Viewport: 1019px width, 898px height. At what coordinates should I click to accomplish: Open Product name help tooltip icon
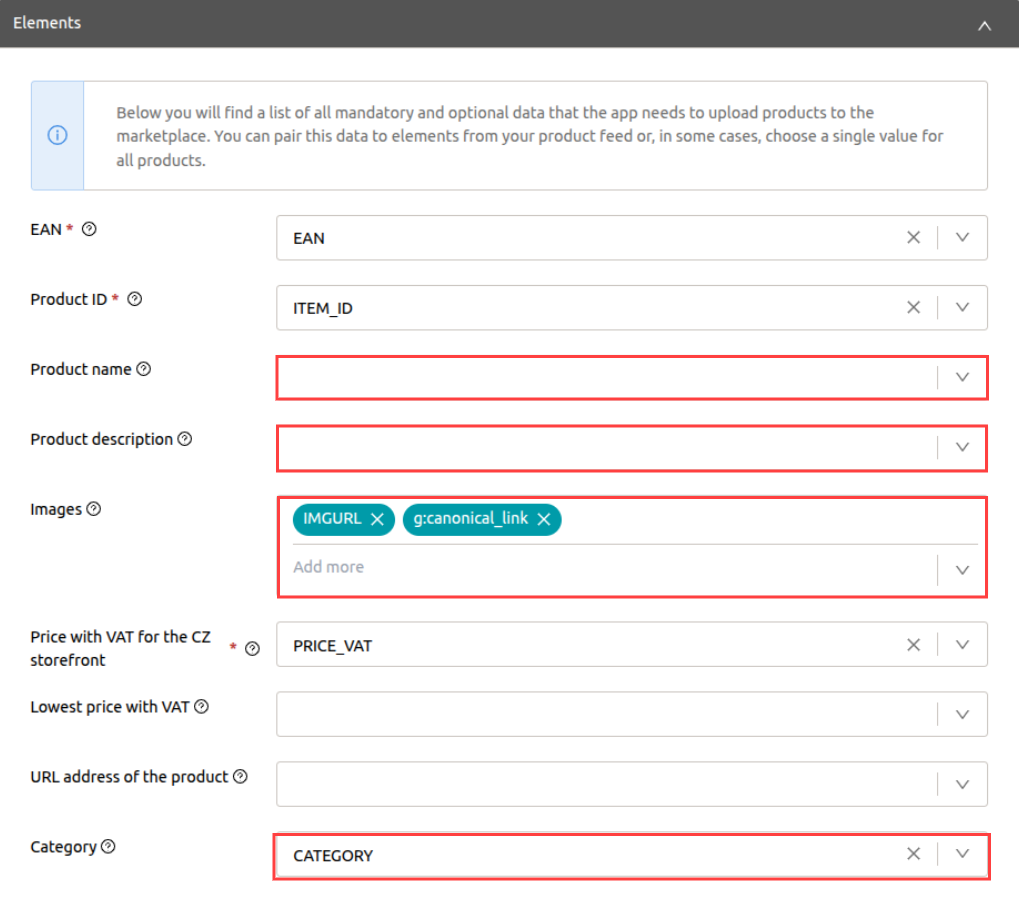[x=144, y=369]
